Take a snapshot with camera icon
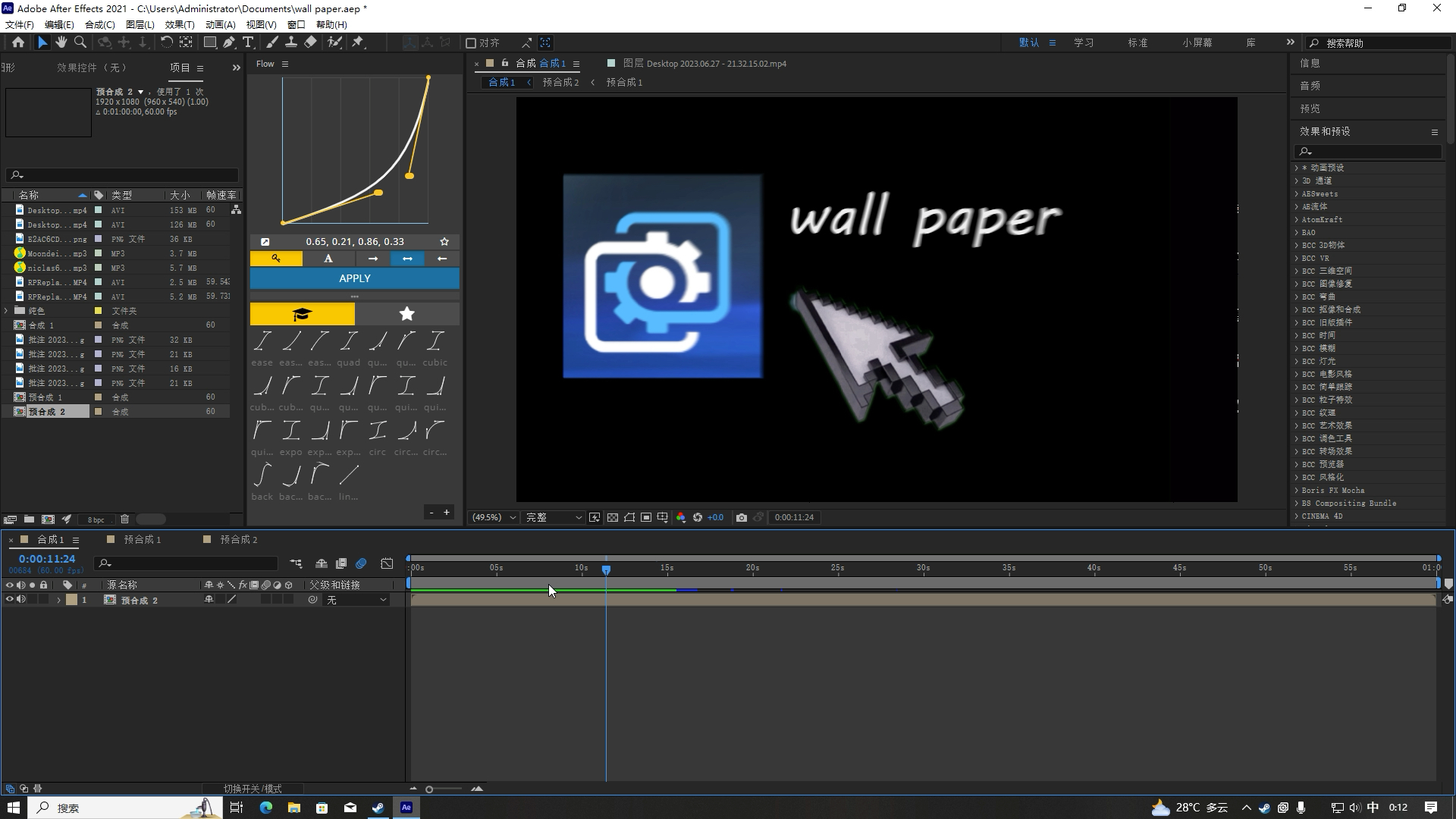The width and height of the screenshot is (1456, 819). [741, 517]
